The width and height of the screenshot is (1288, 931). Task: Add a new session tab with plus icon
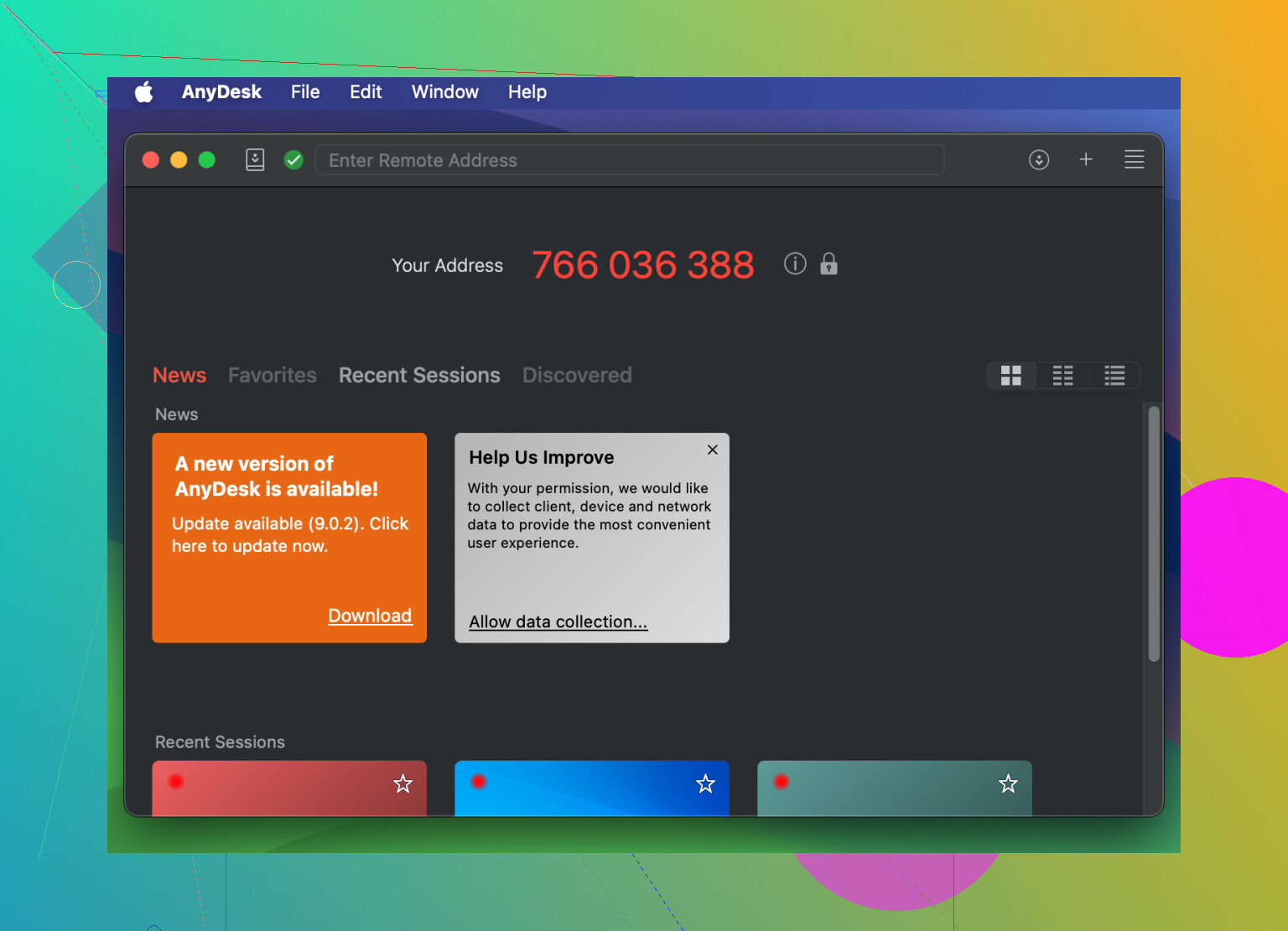1086,159
